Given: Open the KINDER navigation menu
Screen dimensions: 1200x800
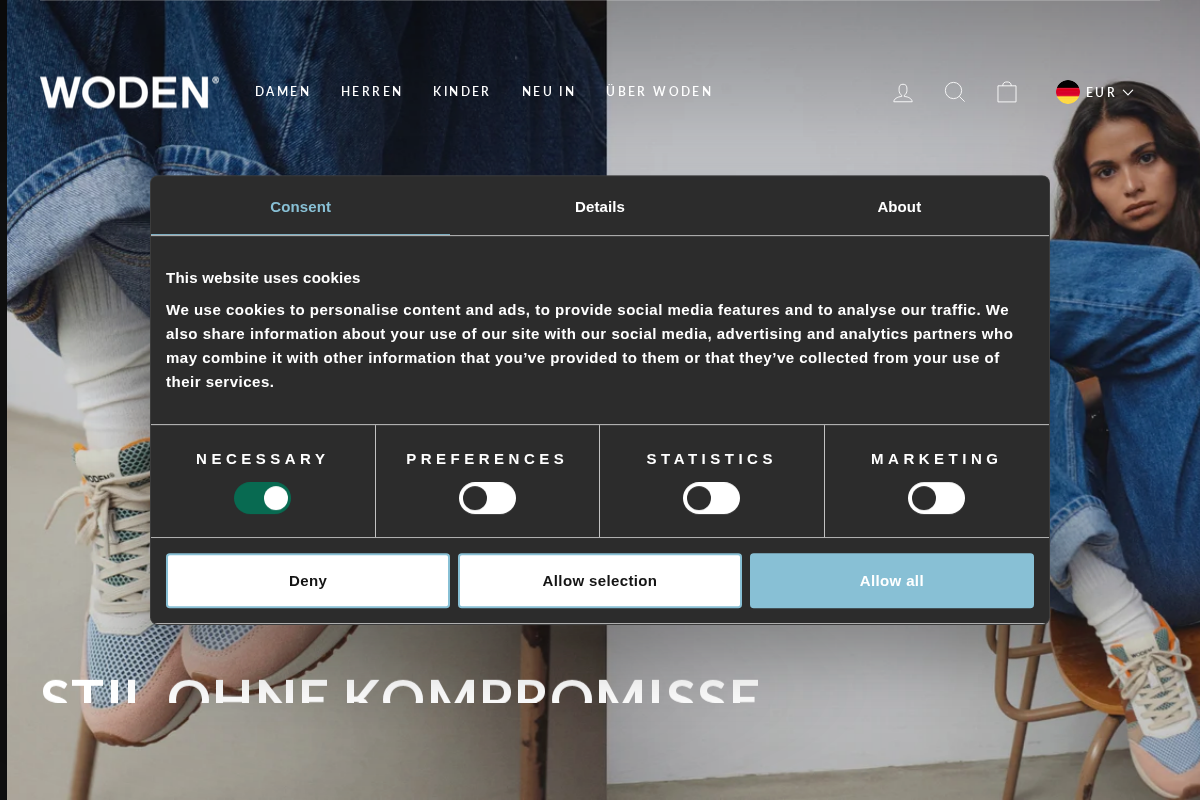Looking at the screenshot, I should click(x=462, y=91).
